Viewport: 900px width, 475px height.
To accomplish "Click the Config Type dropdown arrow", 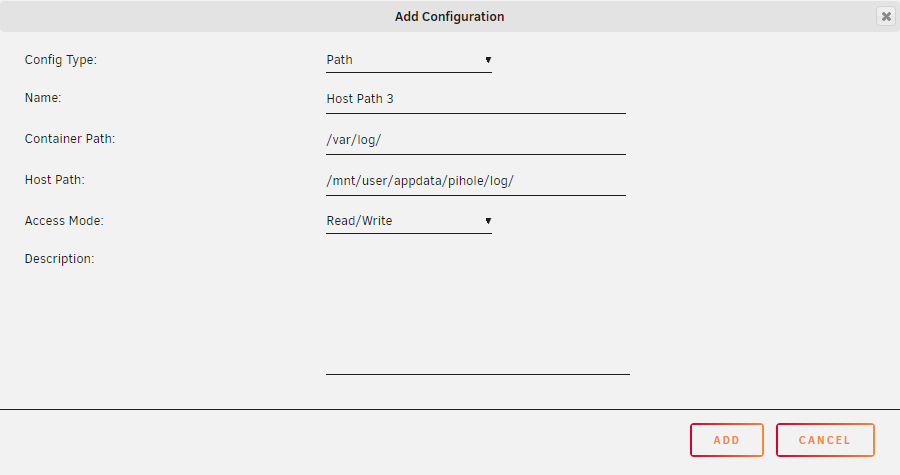I will pos(488,60).
